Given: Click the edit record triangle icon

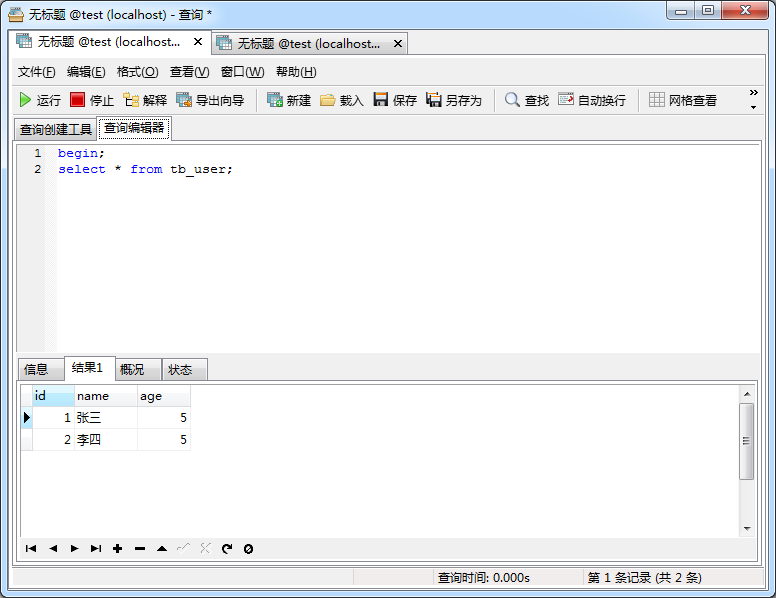Looking at the screenshot, I should (162, 548).
